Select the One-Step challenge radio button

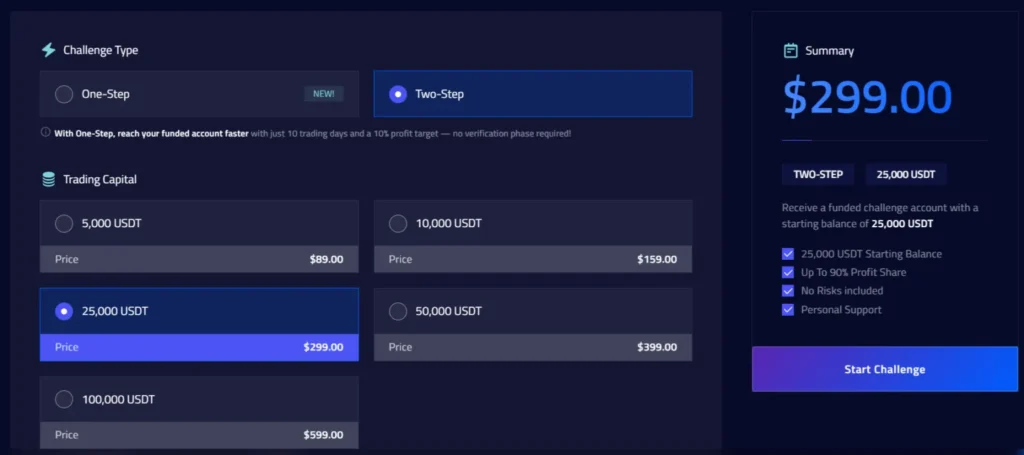pos(64,94)
